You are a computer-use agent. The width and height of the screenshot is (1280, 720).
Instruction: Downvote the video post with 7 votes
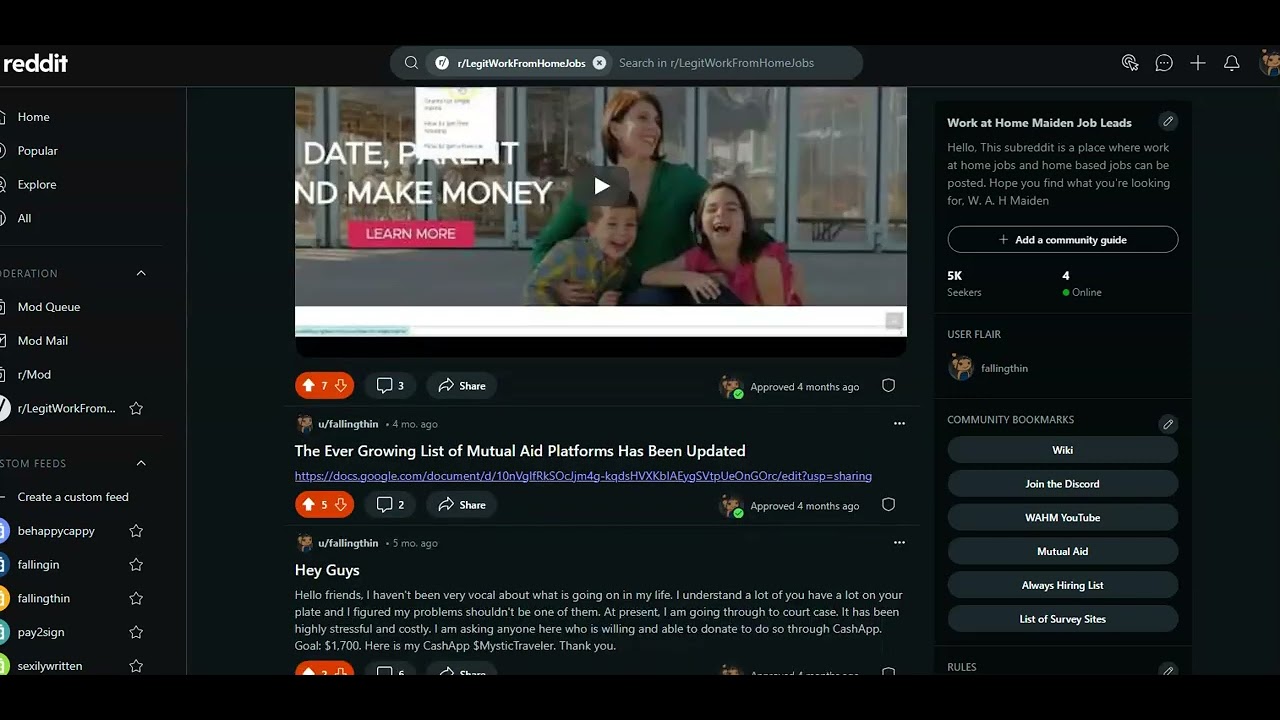coord(341,386)
